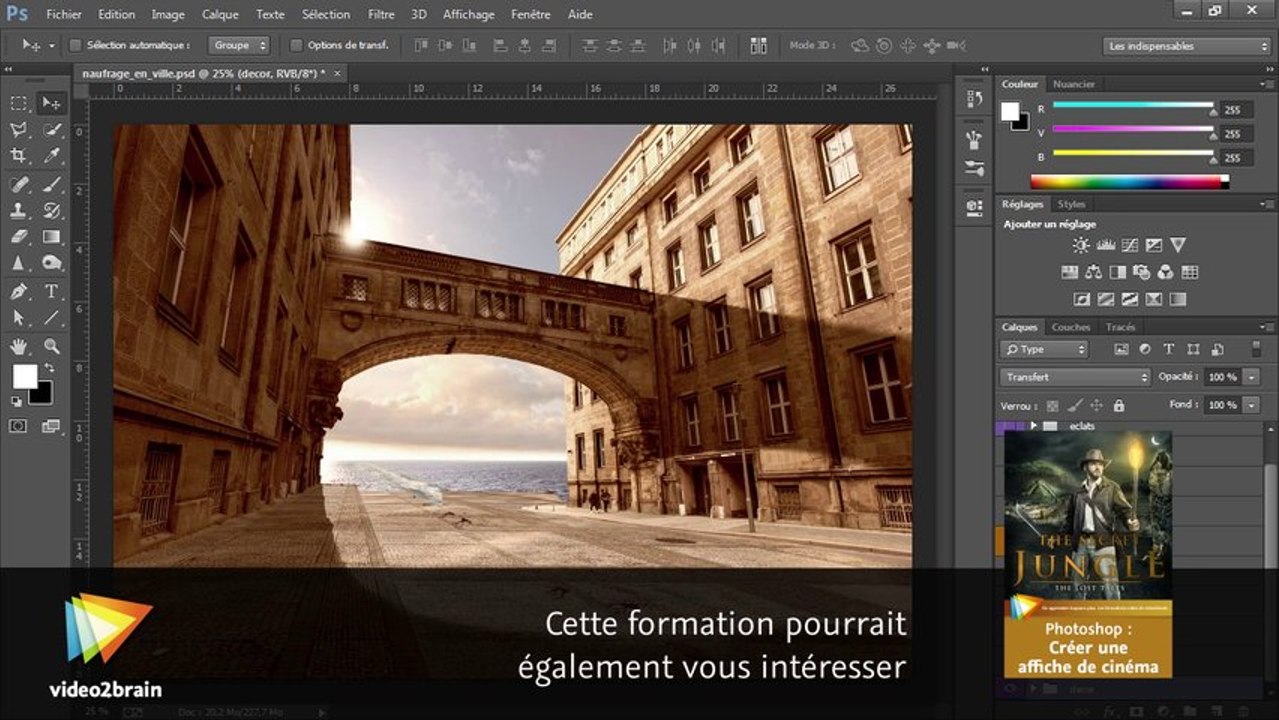Open Auto-Align Layers button in options bar
Screen dimensions: 1279x720
coord(758,45)
